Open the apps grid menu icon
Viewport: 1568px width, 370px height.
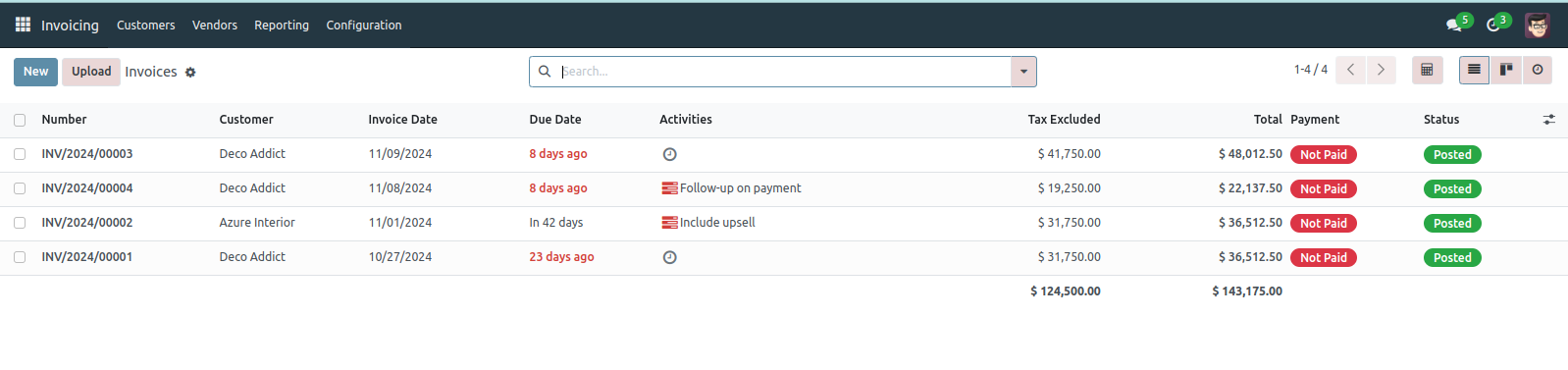(23, 25)
